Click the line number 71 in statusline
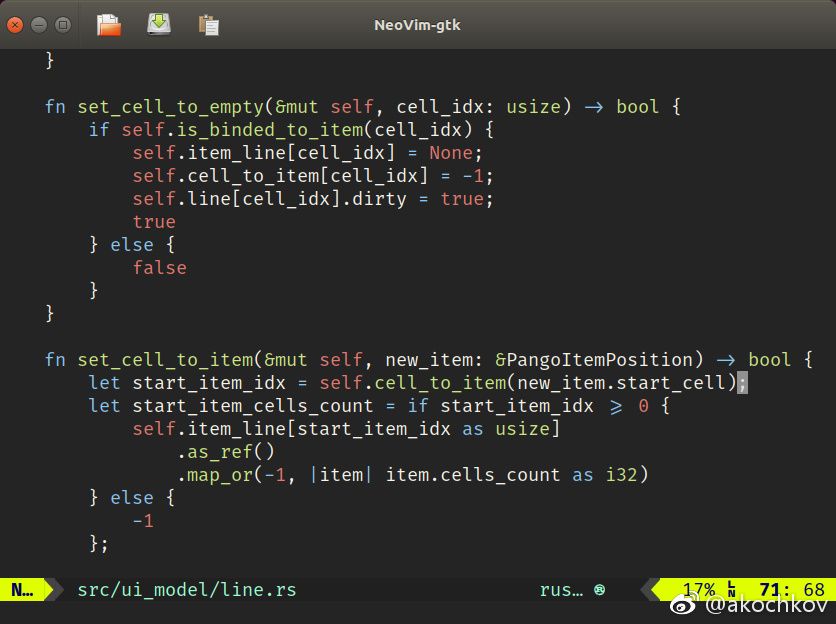Viewport: 836px width, 624px height. [770, 590]
